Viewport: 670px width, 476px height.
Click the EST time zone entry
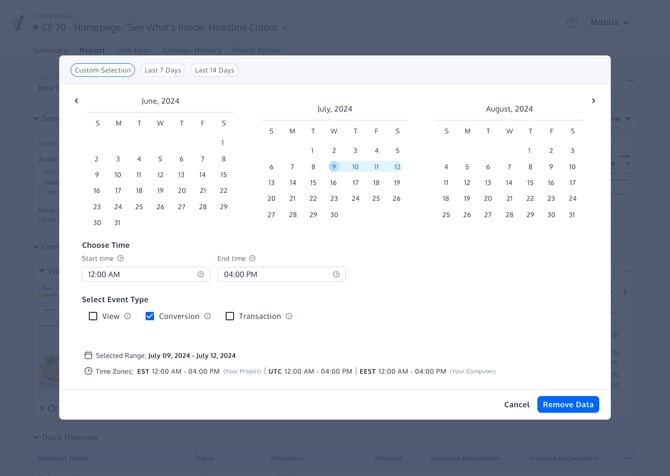(x=178, y=371)
